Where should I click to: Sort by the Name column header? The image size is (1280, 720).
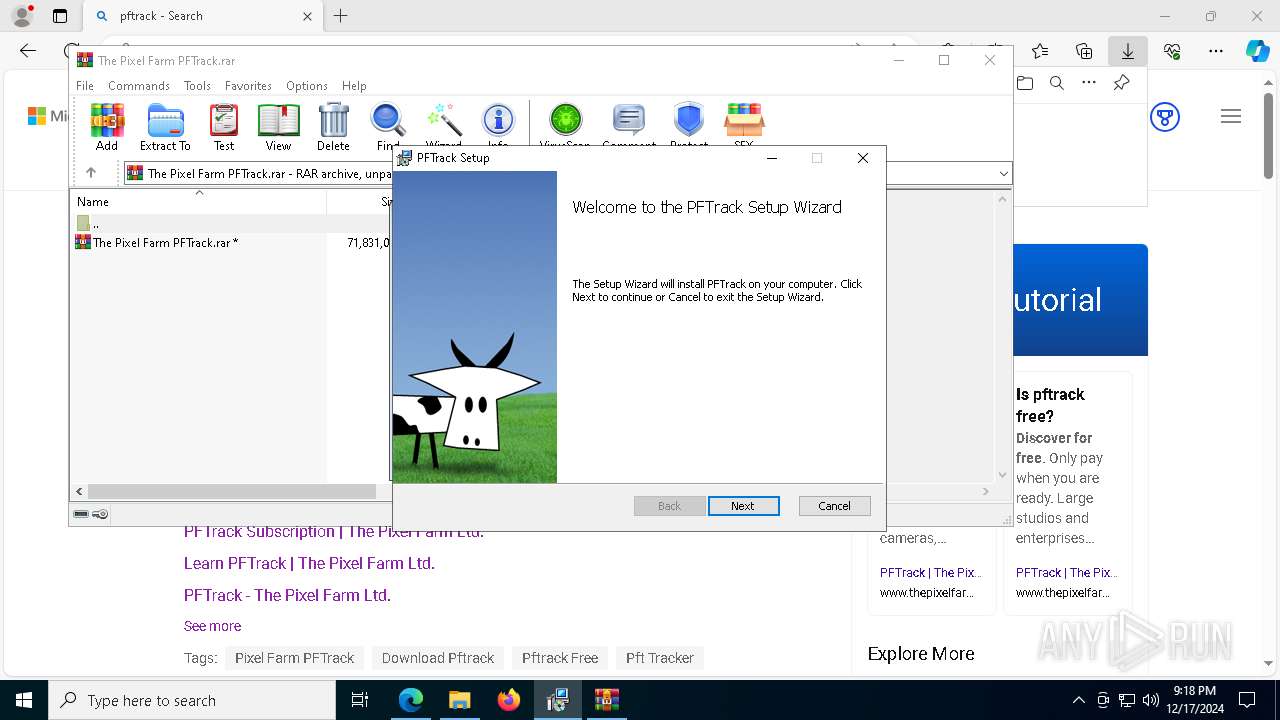(198, 201)
